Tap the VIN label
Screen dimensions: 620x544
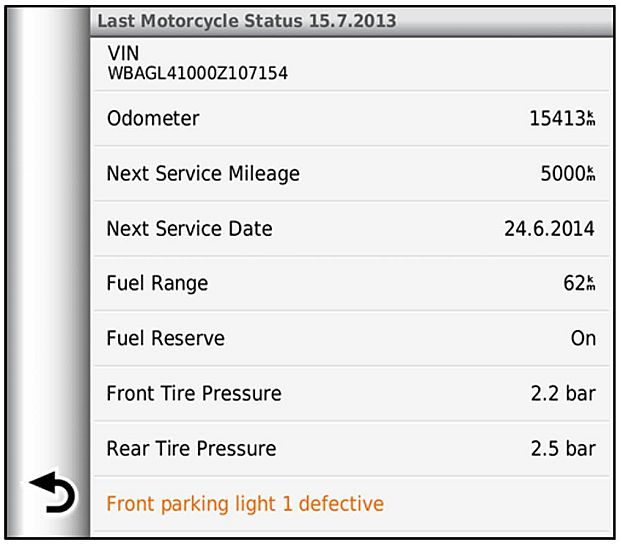coord(124,54)
